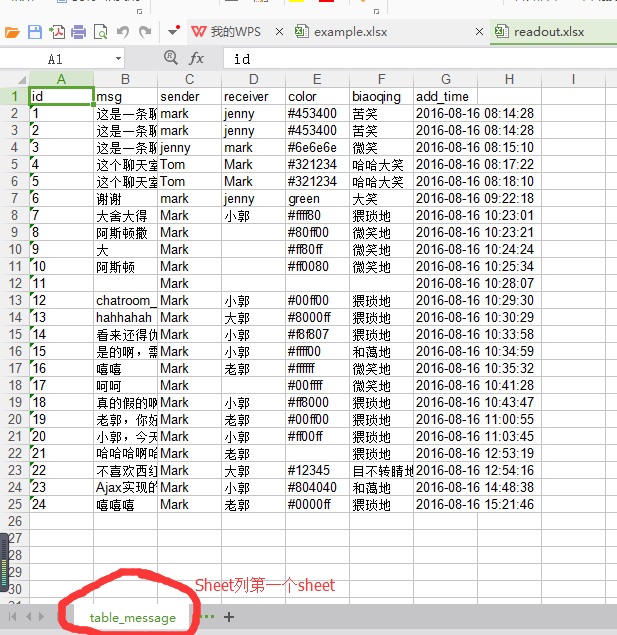Click previous sheet navigation arrow
Screen dimensions: 617x635
(x=29, y=617)
